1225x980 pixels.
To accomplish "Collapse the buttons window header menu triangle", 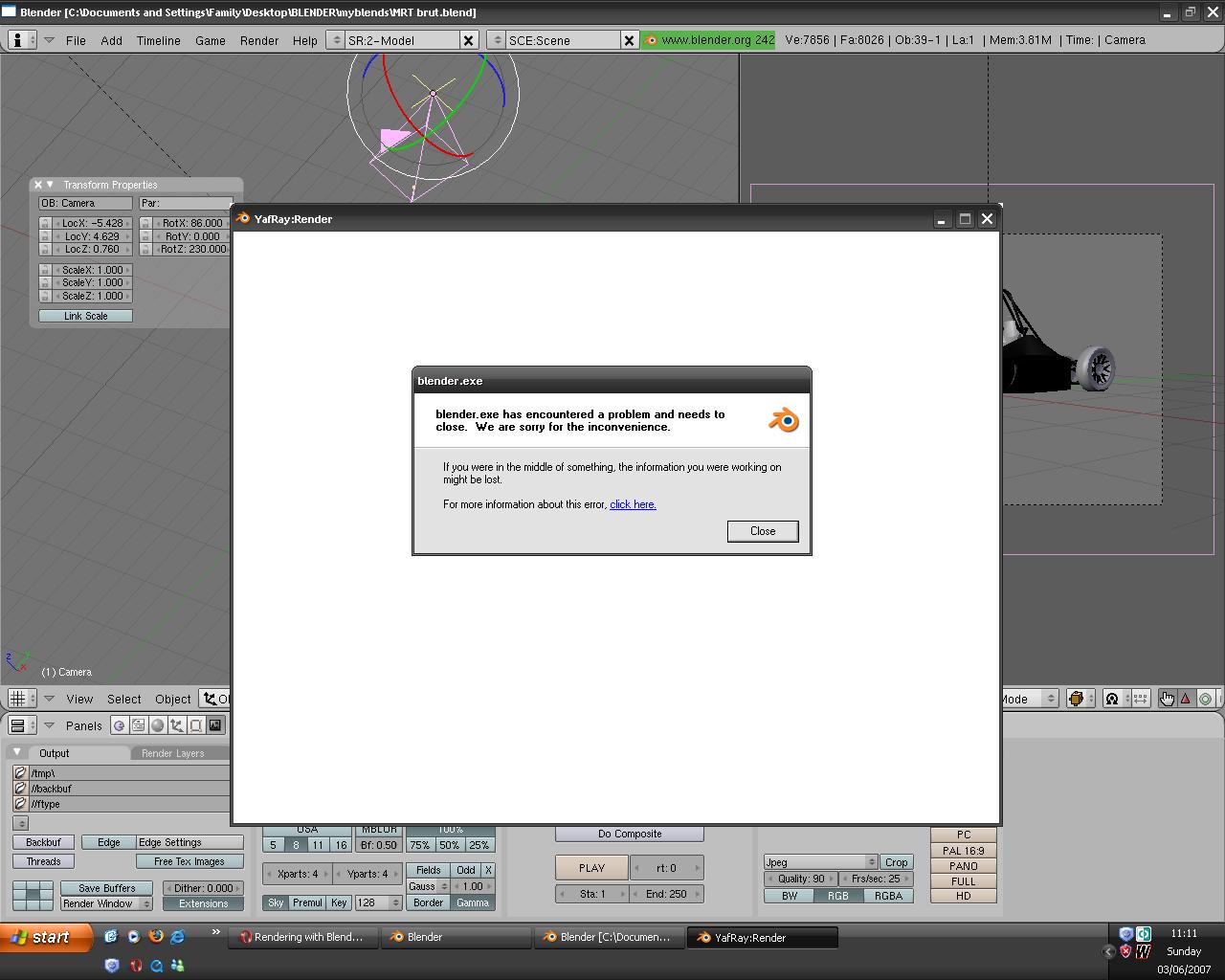I will point(49,725).
